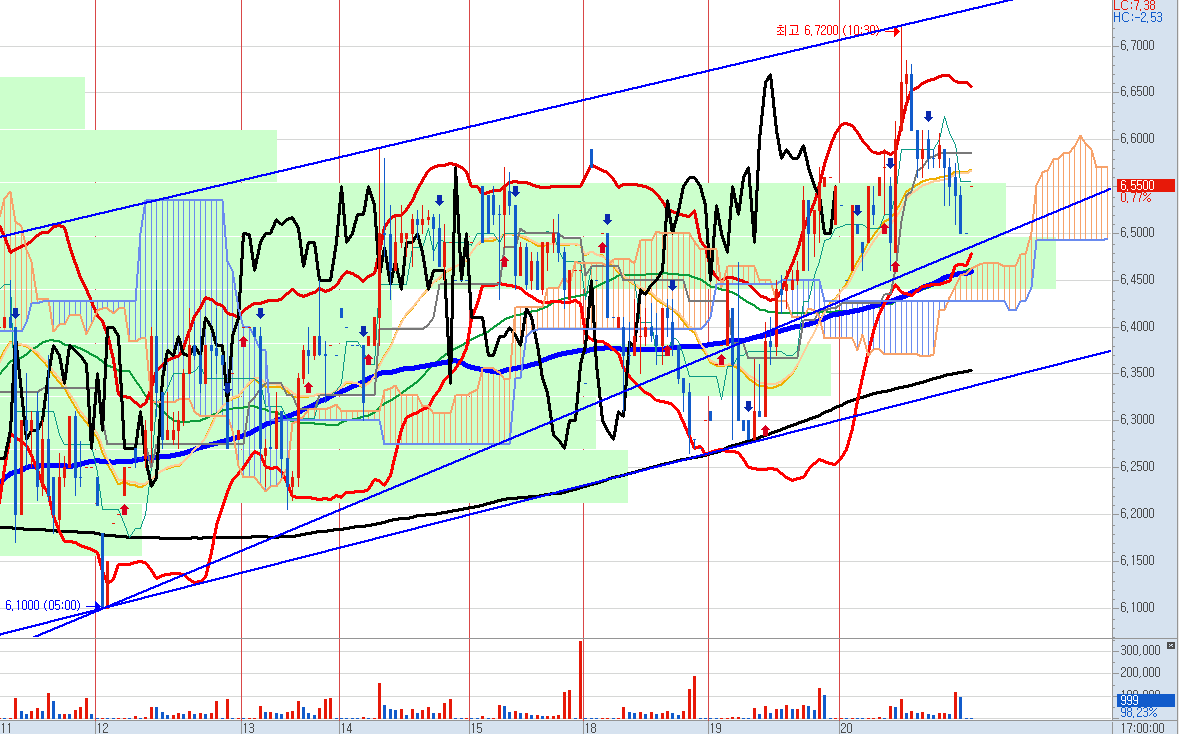Image resolution: width=1179 pixels, height=734 pixels.
Task: Close the volume pane with X icon
Action: coord(1171,646)
